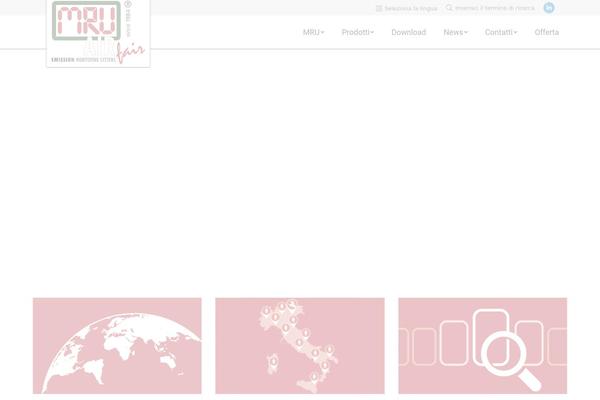Open the Italy map locations tile
Viewport: 600px width, 400px height.
coord(300,346)
